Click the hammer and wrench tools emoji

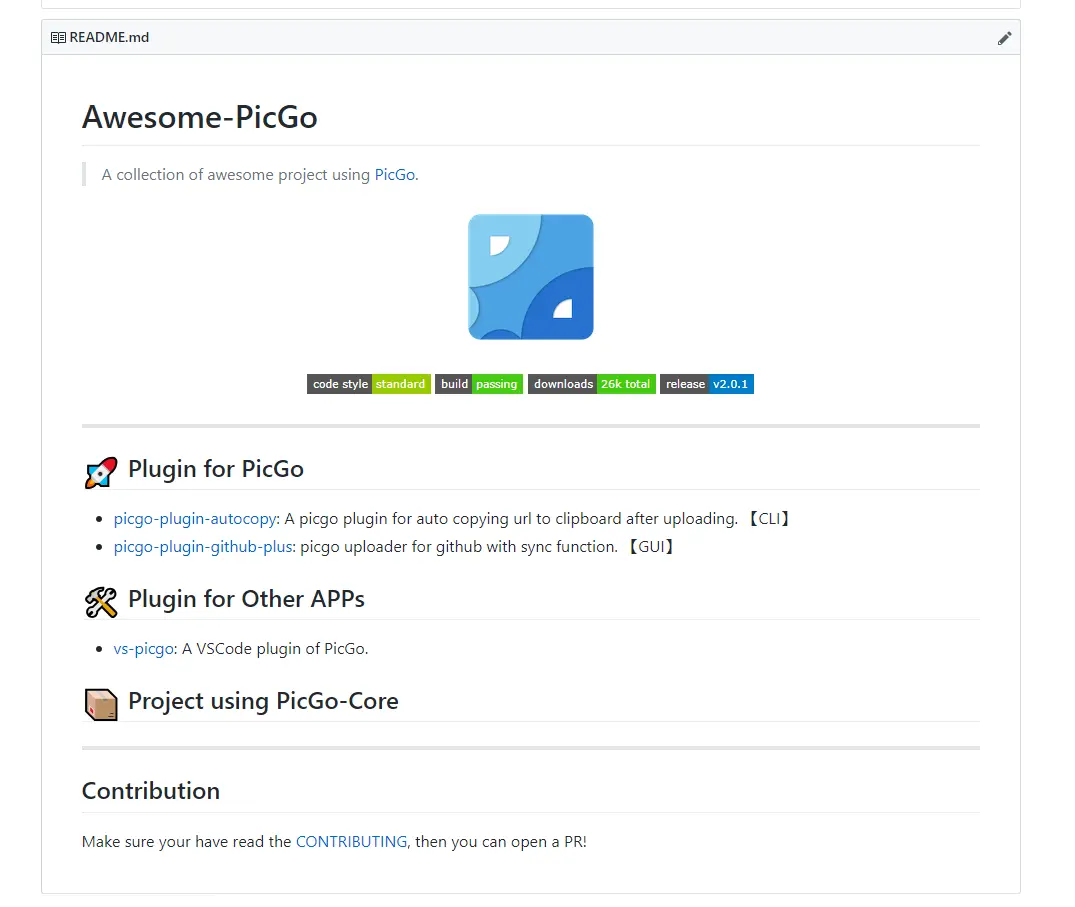101,602
